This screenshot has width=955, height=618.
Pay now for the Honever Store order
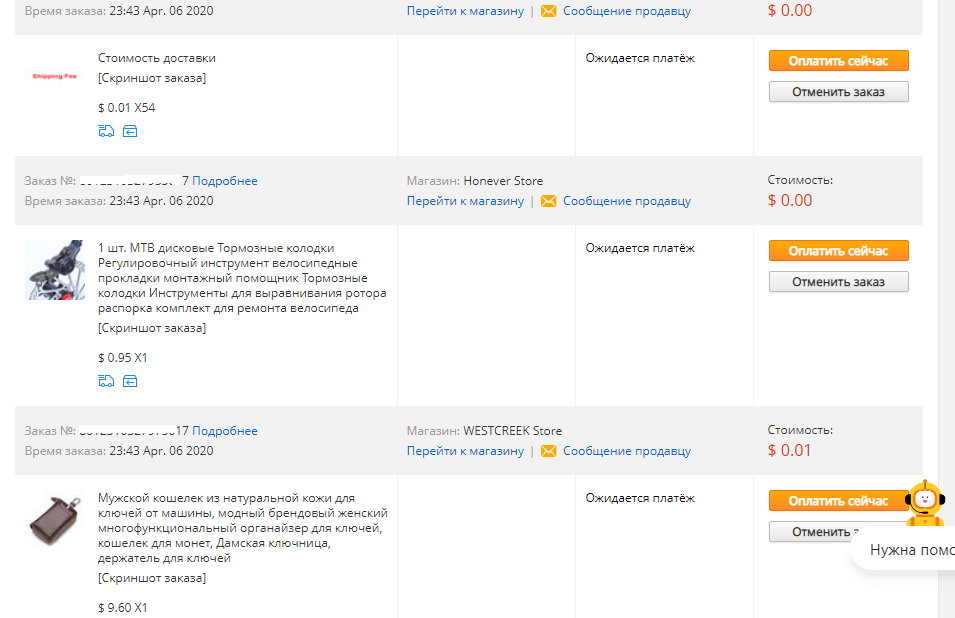pyautogui.click(x=839, y=251)
